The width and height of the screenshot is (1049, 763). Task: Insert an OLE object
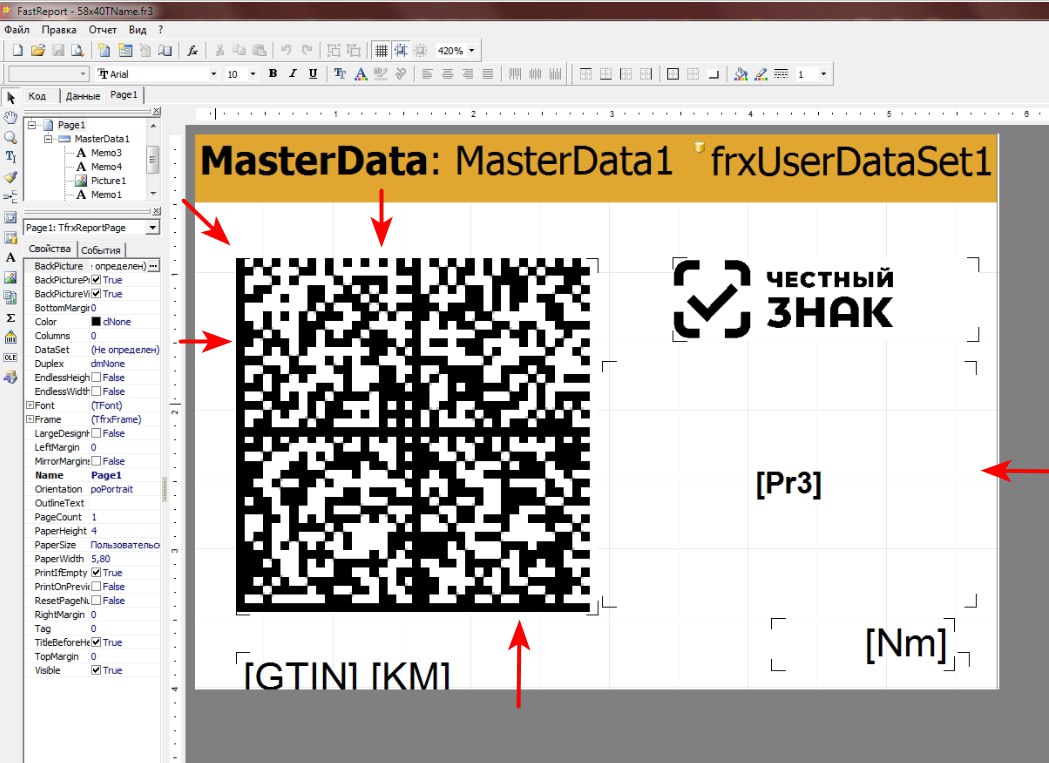click(10, 357)
